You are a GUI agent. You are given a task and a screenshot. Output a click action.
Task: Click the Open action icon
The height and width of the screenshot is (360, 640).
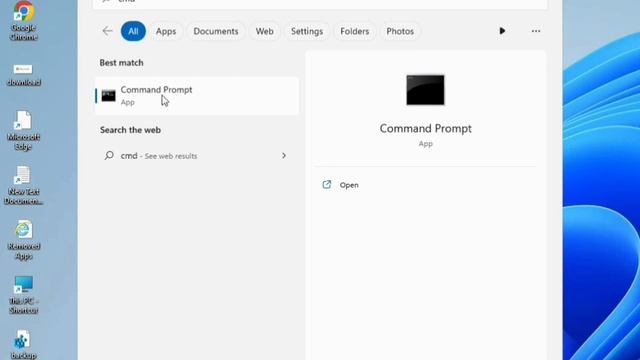tap(327, 184)
